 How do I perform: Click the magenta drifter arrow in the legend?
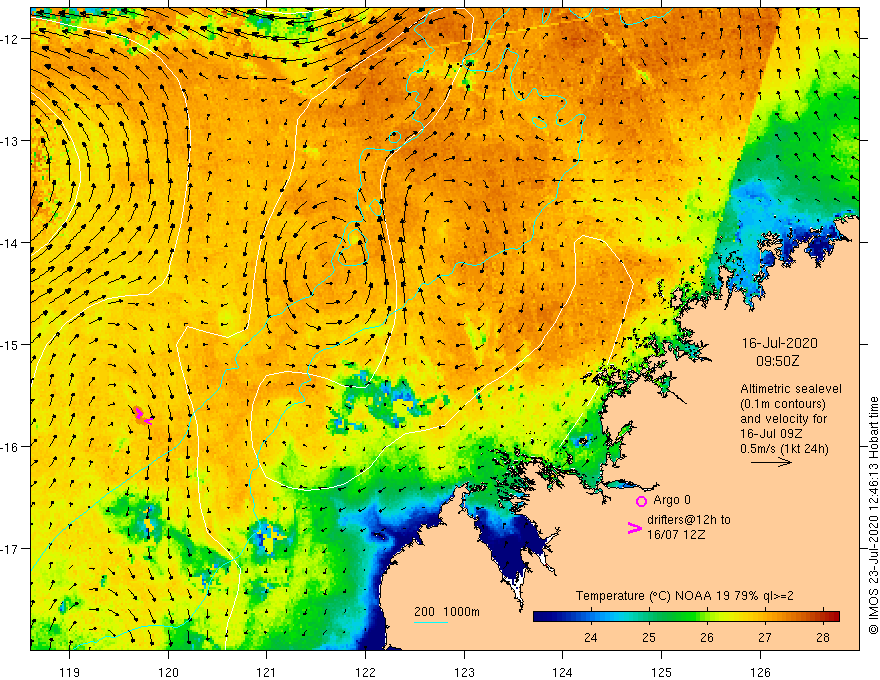pyautogui.click(x=635, y=528)
